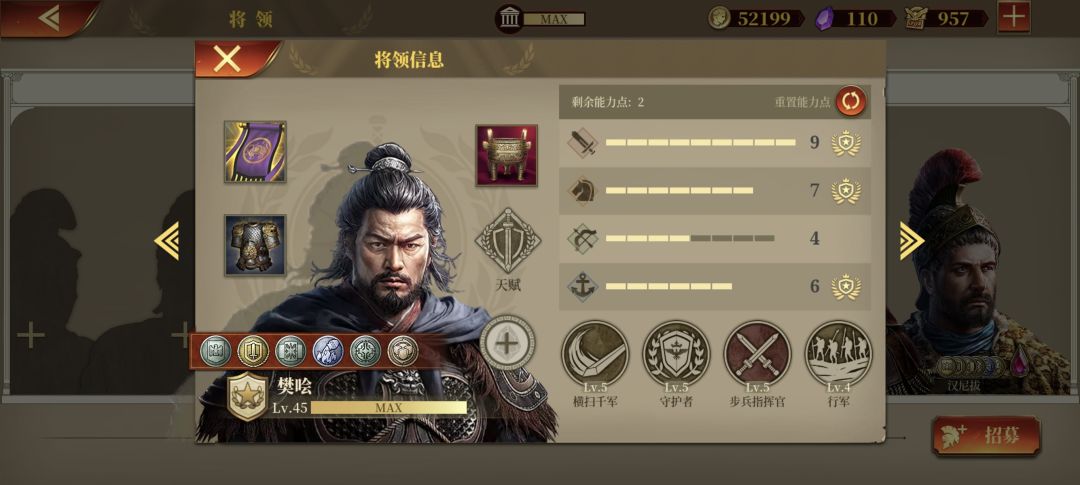Tap the 横扫千军 skill icon
The height and width of the screenshot is (485, 1080).
tap(594, 354)
